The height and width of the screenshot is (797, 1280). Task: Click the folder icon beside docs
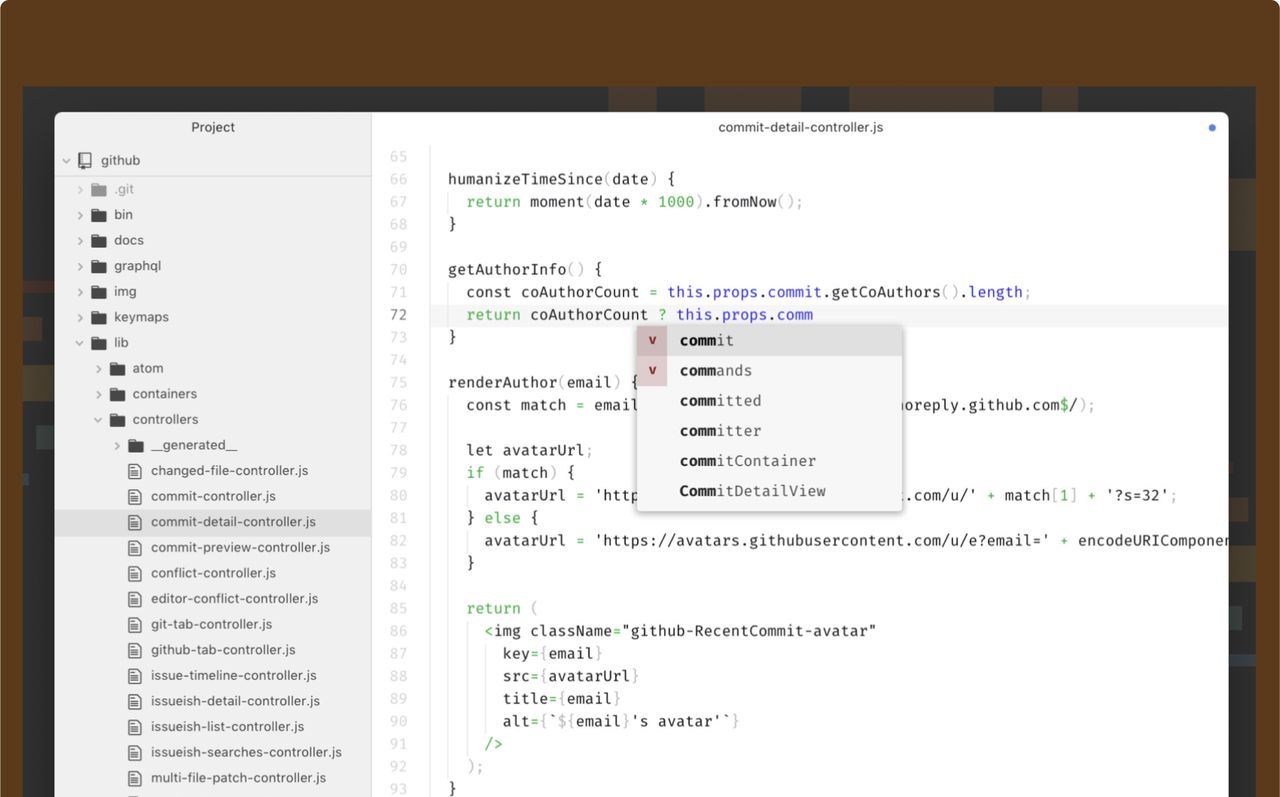point(98,241)
